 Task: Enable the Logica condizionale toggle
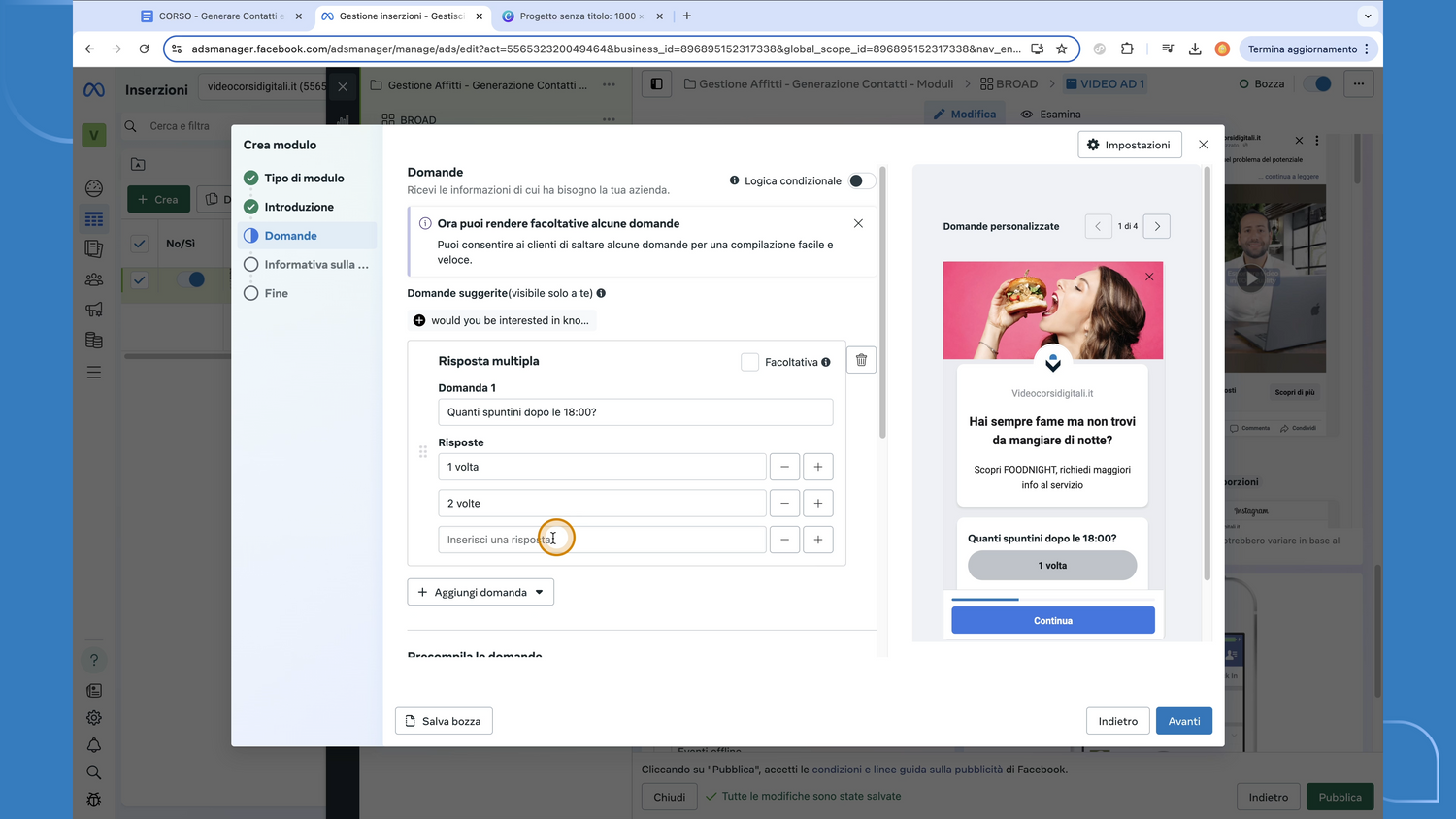pyautogui.click(x=860, y=180)
